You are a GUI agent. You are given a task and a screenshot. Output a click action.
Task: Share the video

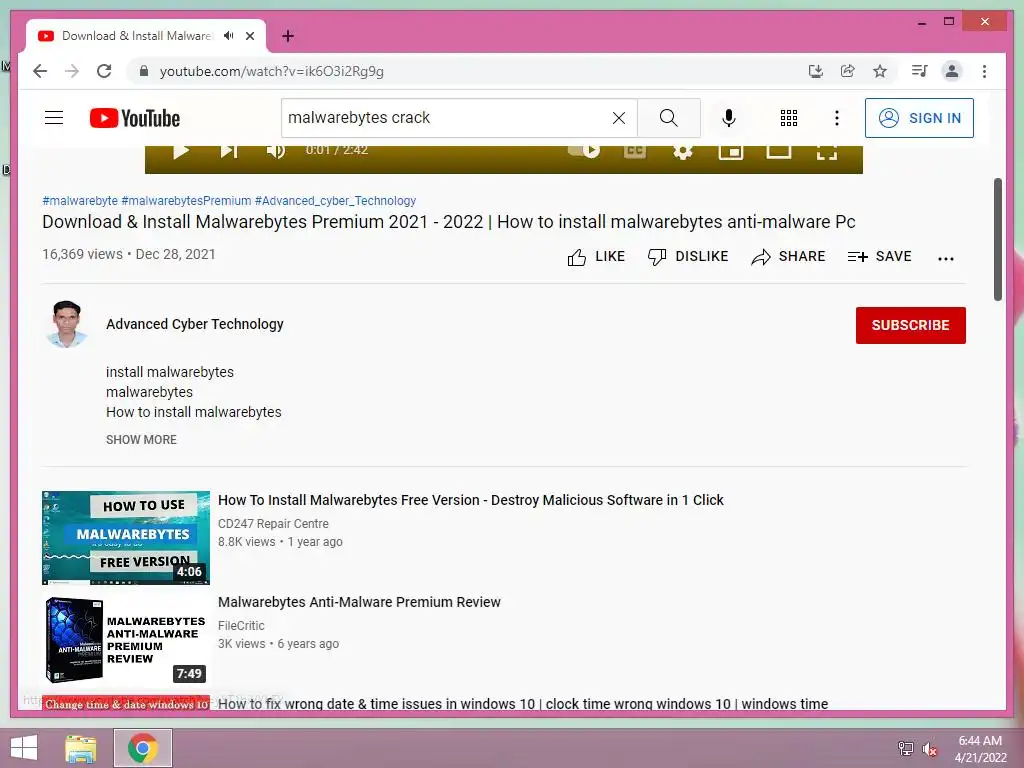click(x=788, y=257)
